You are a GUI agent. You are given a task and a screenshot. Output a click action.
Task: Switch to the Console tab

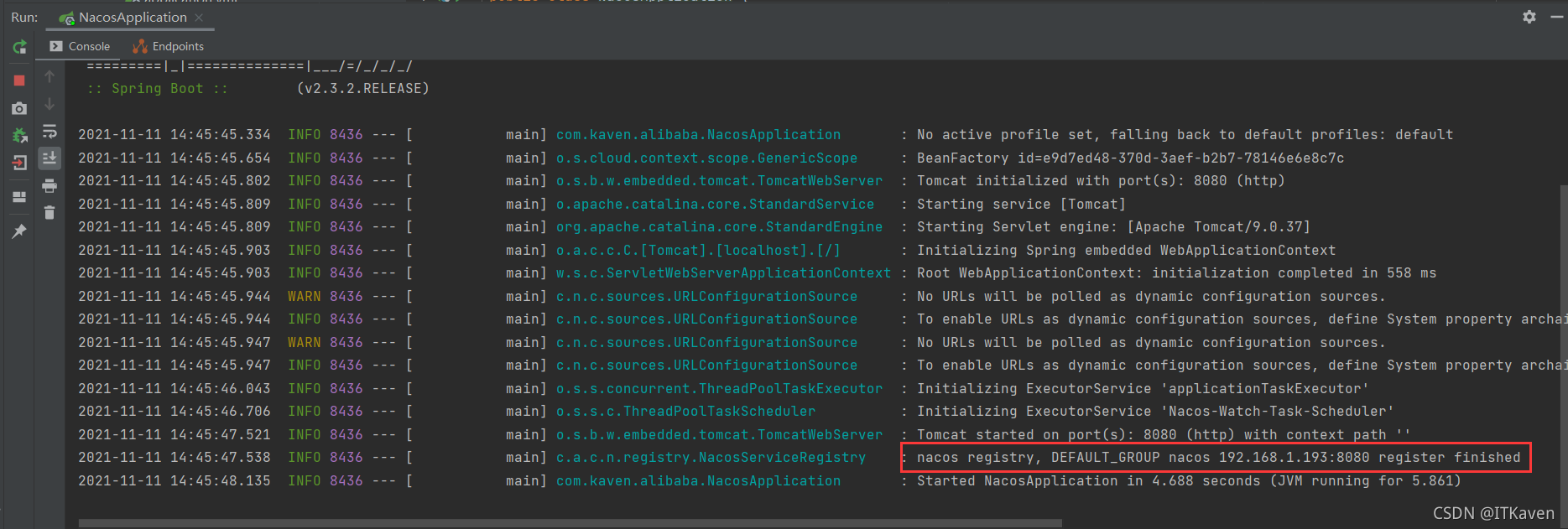point(80,46)
